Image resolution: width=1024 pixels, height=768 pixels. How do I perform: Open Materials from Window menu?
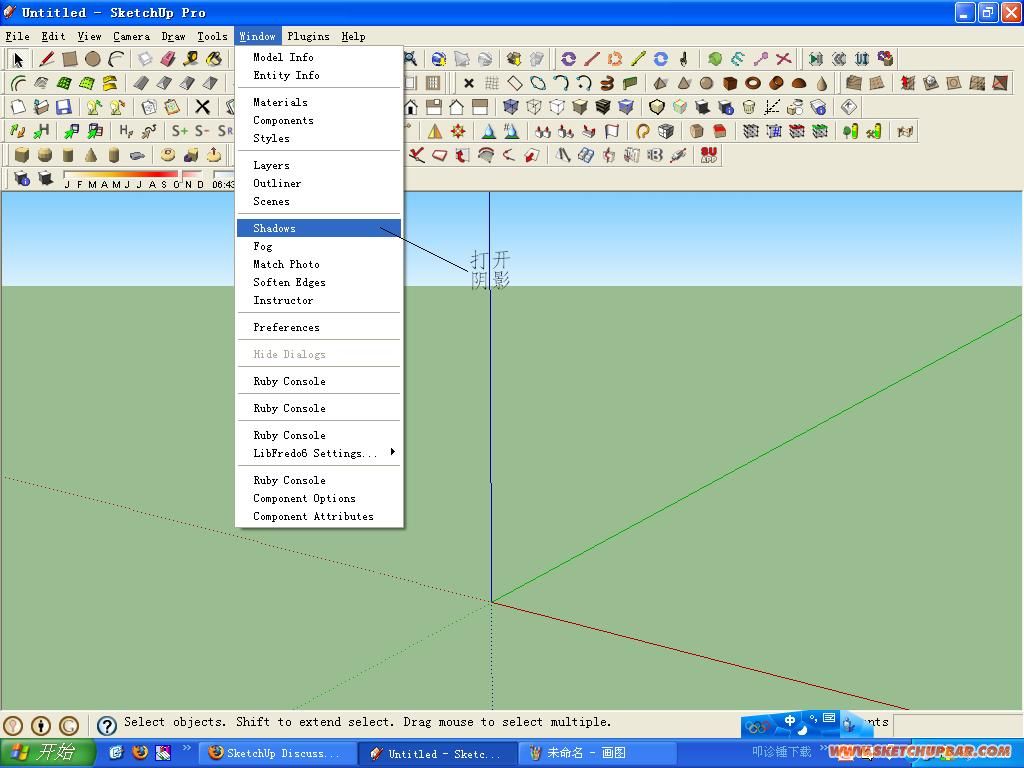(319, 102)
